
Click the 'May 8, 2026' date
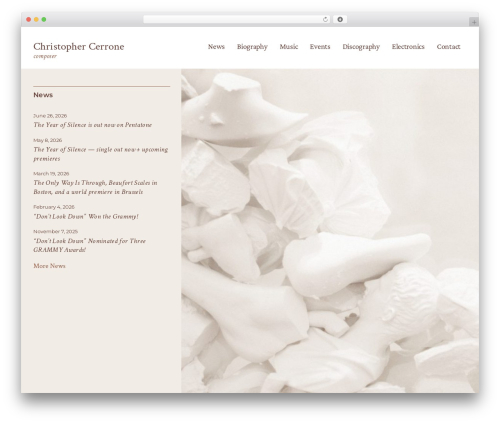pos(48,140)
